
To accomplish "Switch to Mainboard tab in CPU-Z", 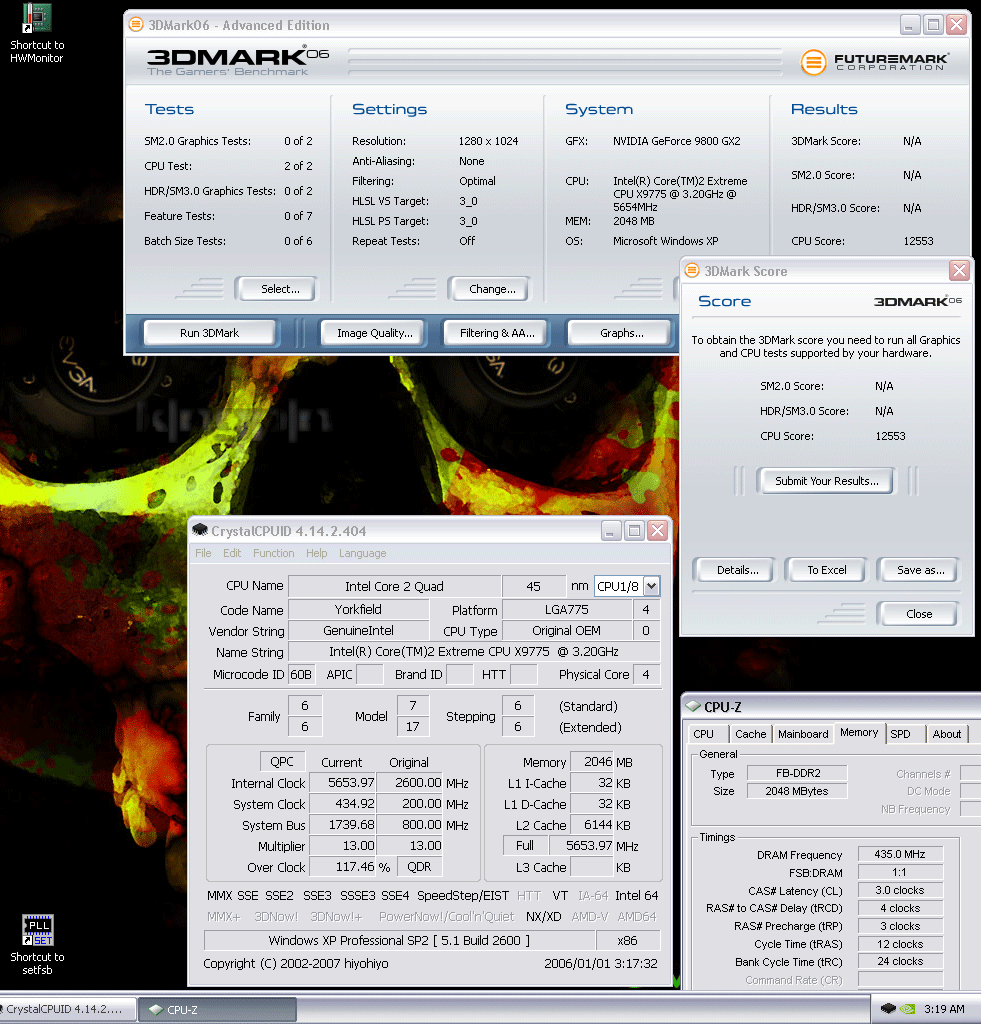I will click(x=803, y=734).
